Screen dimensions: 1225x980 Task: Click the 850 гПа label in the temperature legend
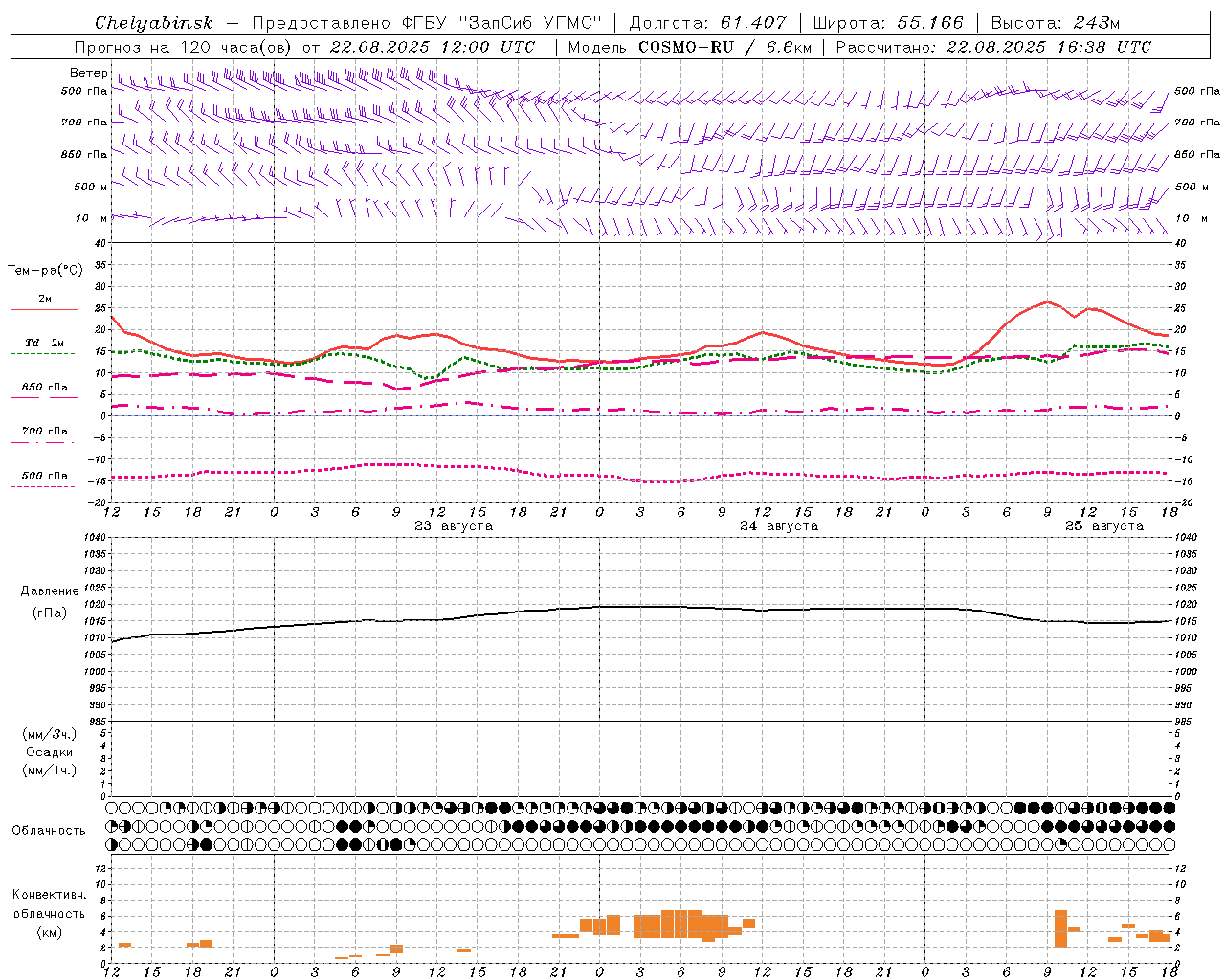click(x=45, y=387)
